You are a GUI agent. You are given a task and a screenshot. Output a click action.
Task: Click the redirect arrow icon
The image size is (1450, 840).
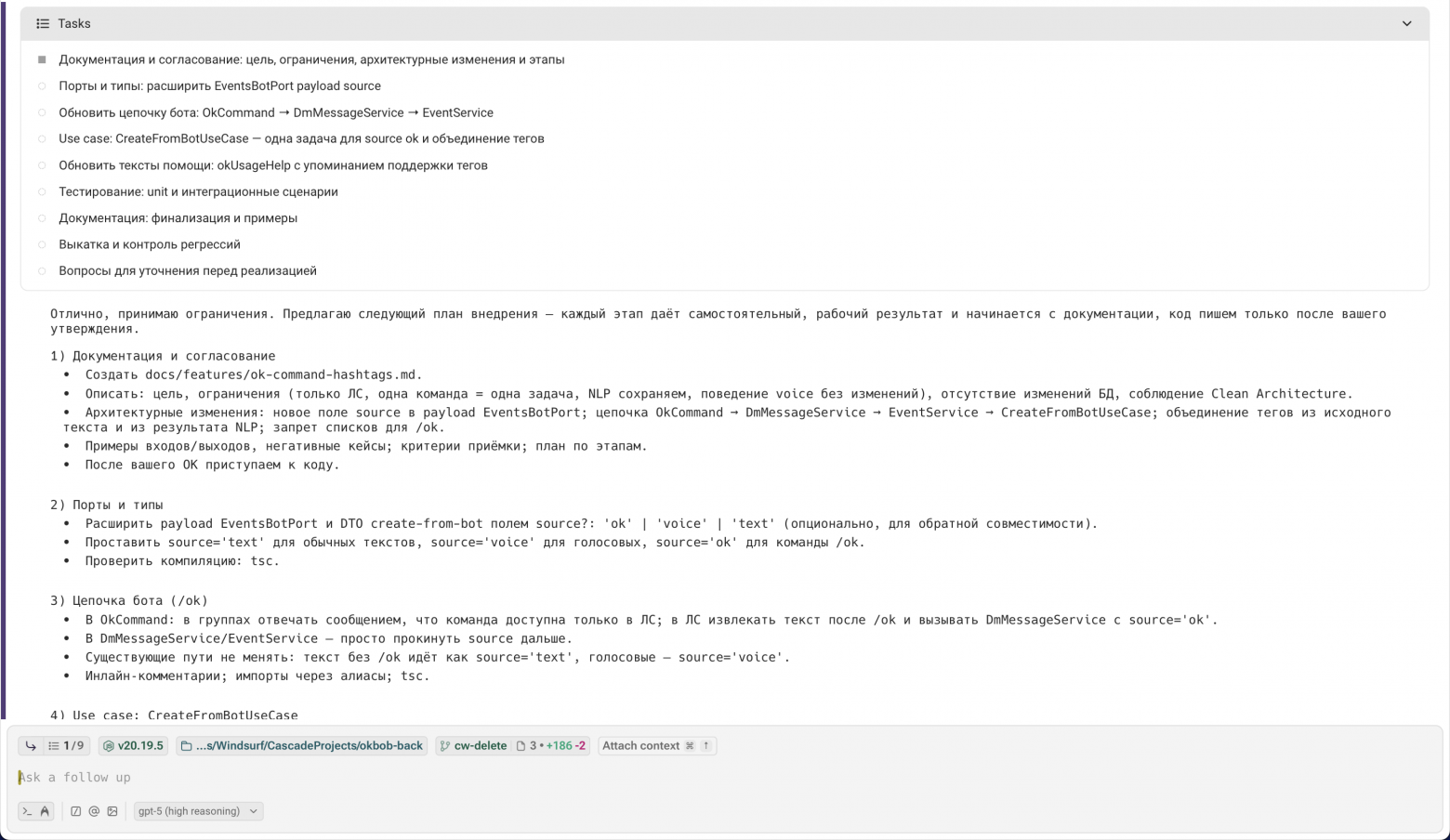[31, 745]
